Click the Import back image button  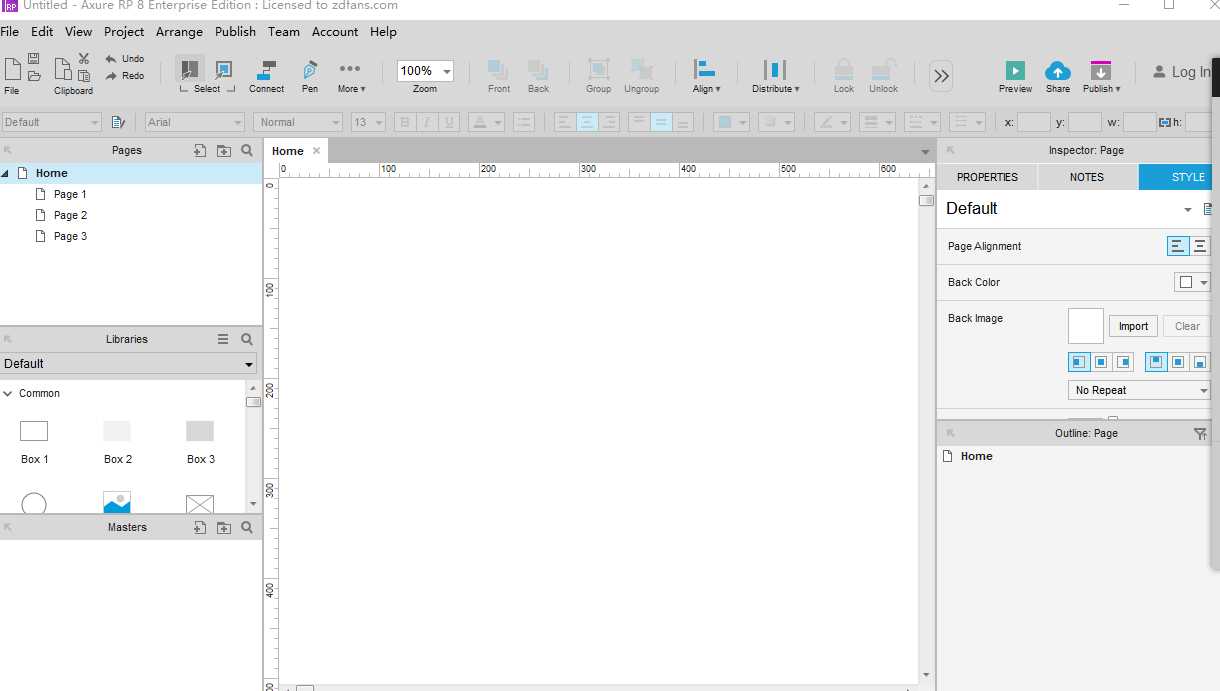click(x=1133, y=326)
